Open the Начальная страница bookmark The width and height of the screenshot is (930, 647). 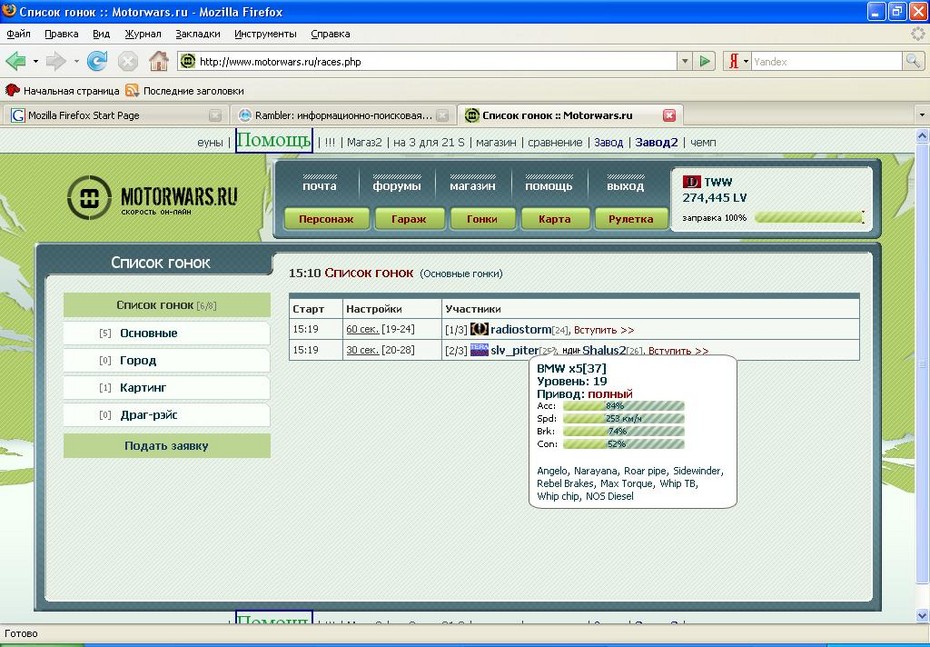(63, 91)
